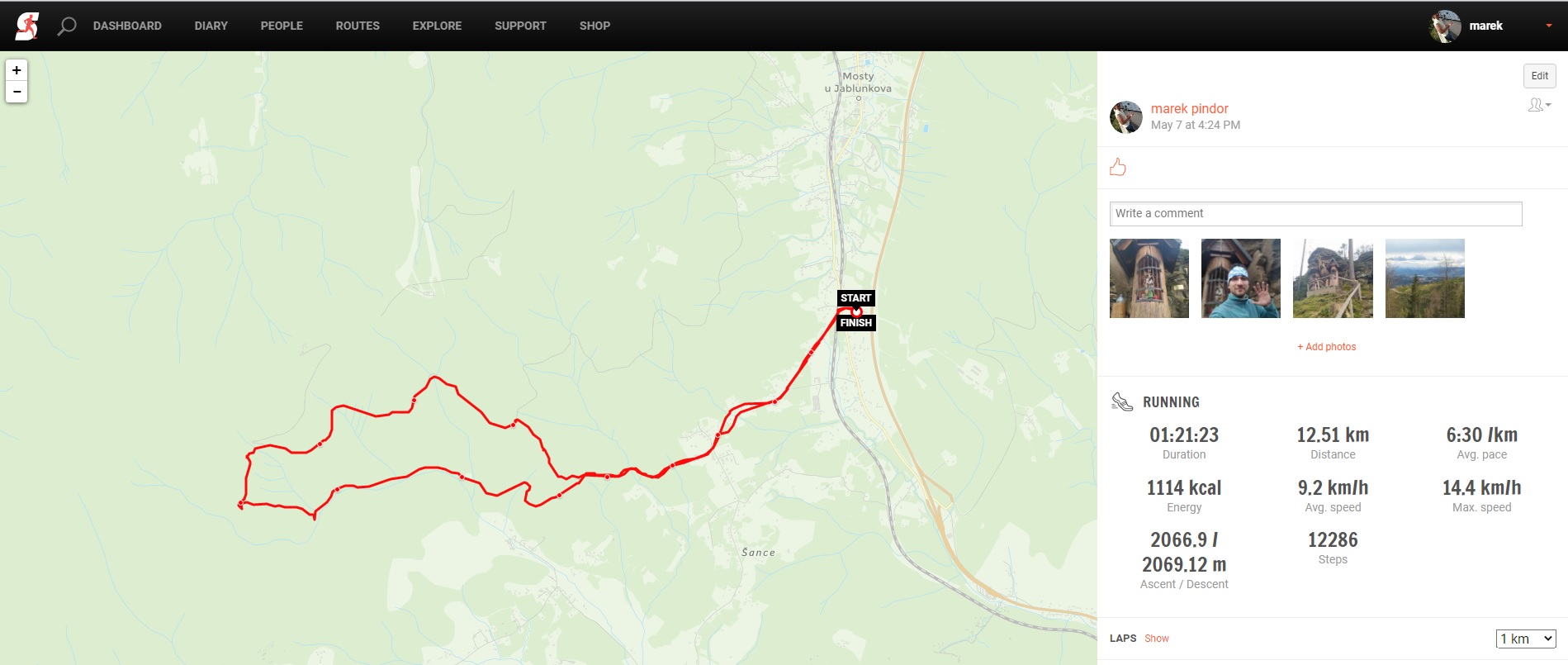Open the mountain landscape photo thumbnail
The image size is (1568, 665).
coord(1425,278)
